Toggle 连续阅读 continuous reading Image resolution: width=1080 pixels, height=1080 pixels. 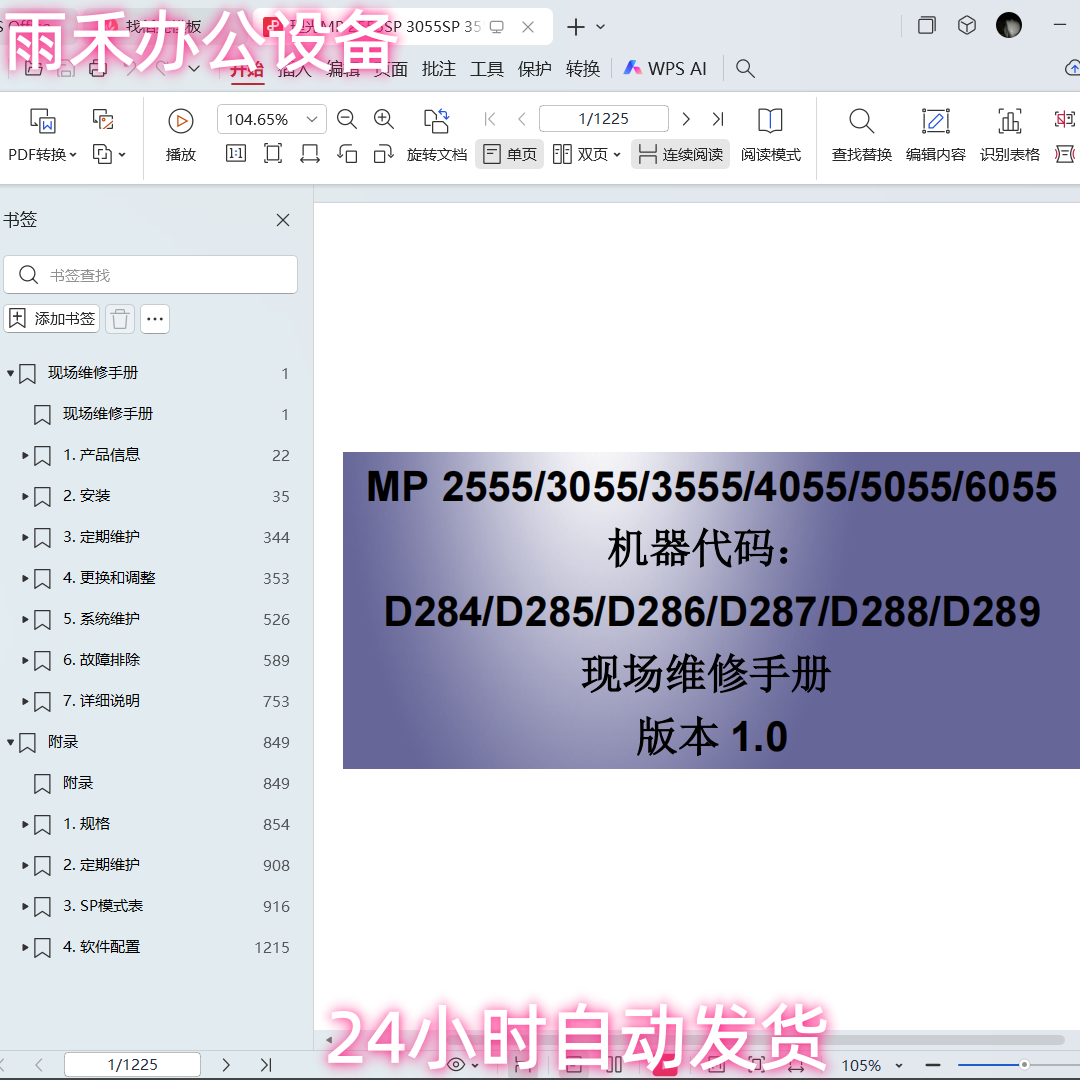tap(681, 154)
